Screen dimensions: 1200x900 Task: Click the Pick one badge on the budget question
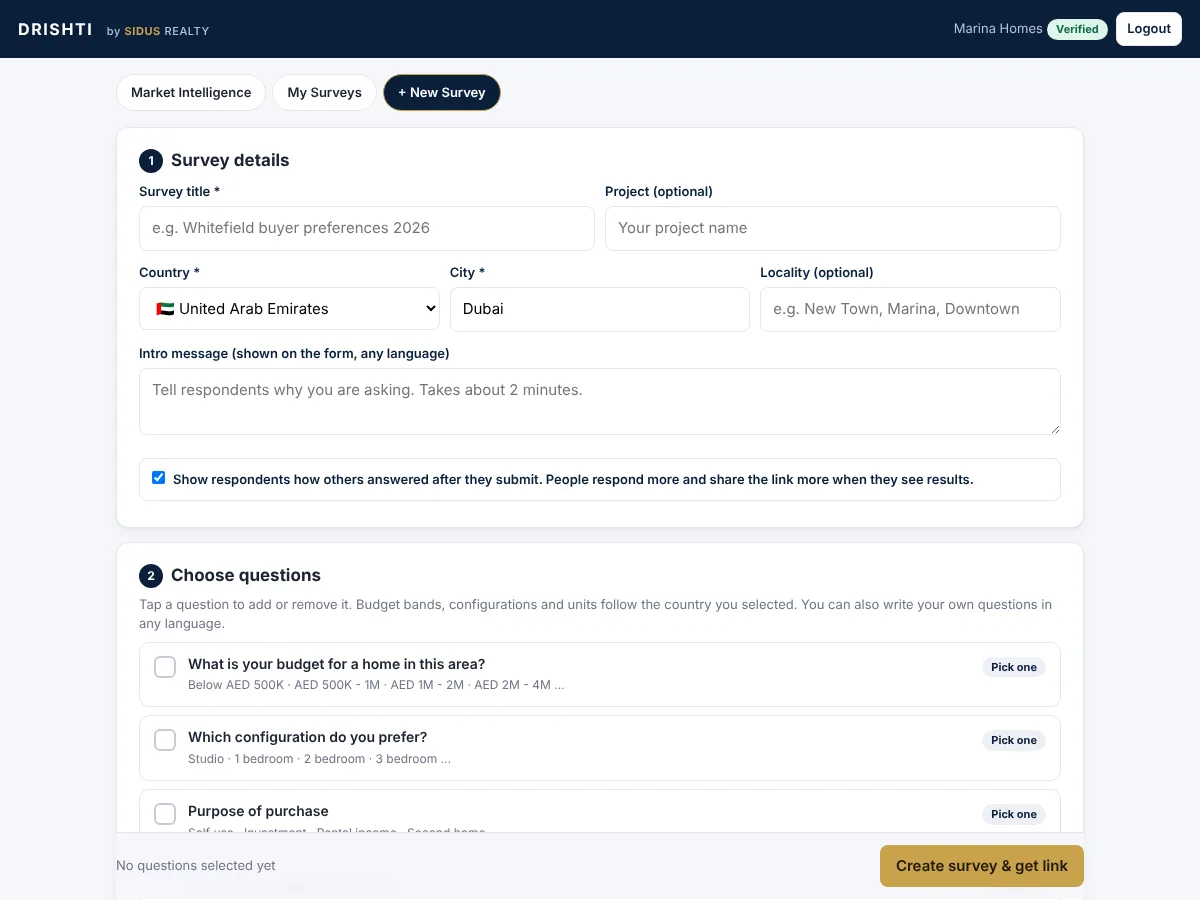coord(1014,667)
